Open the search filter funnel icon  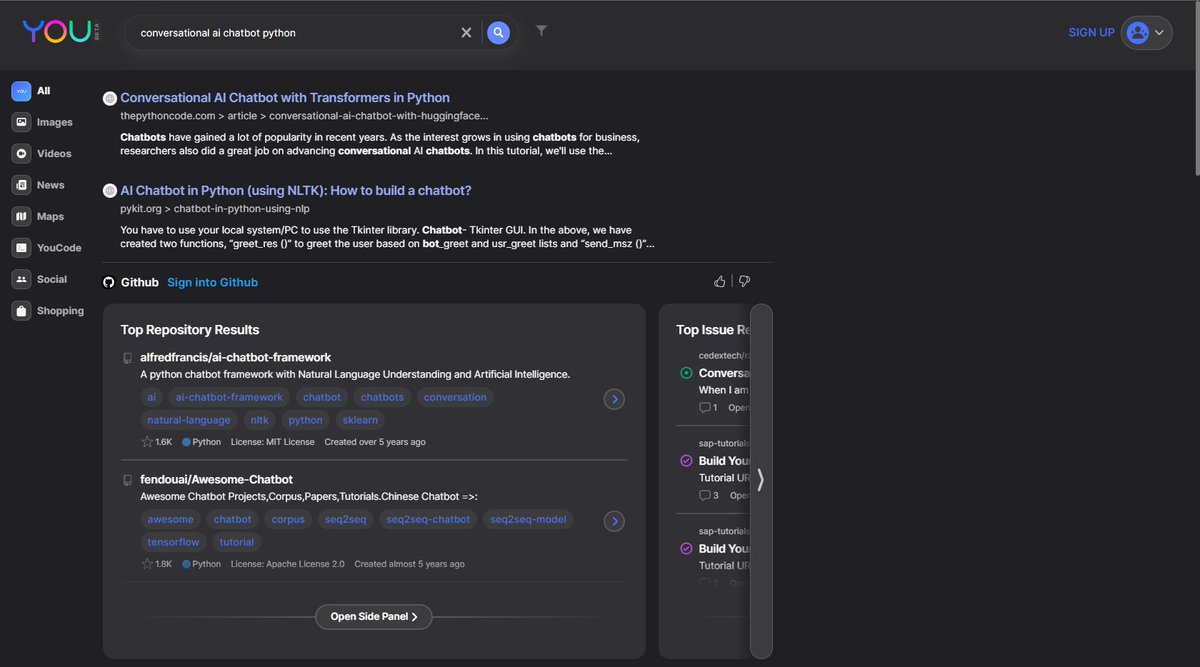(x=541, y=31)
